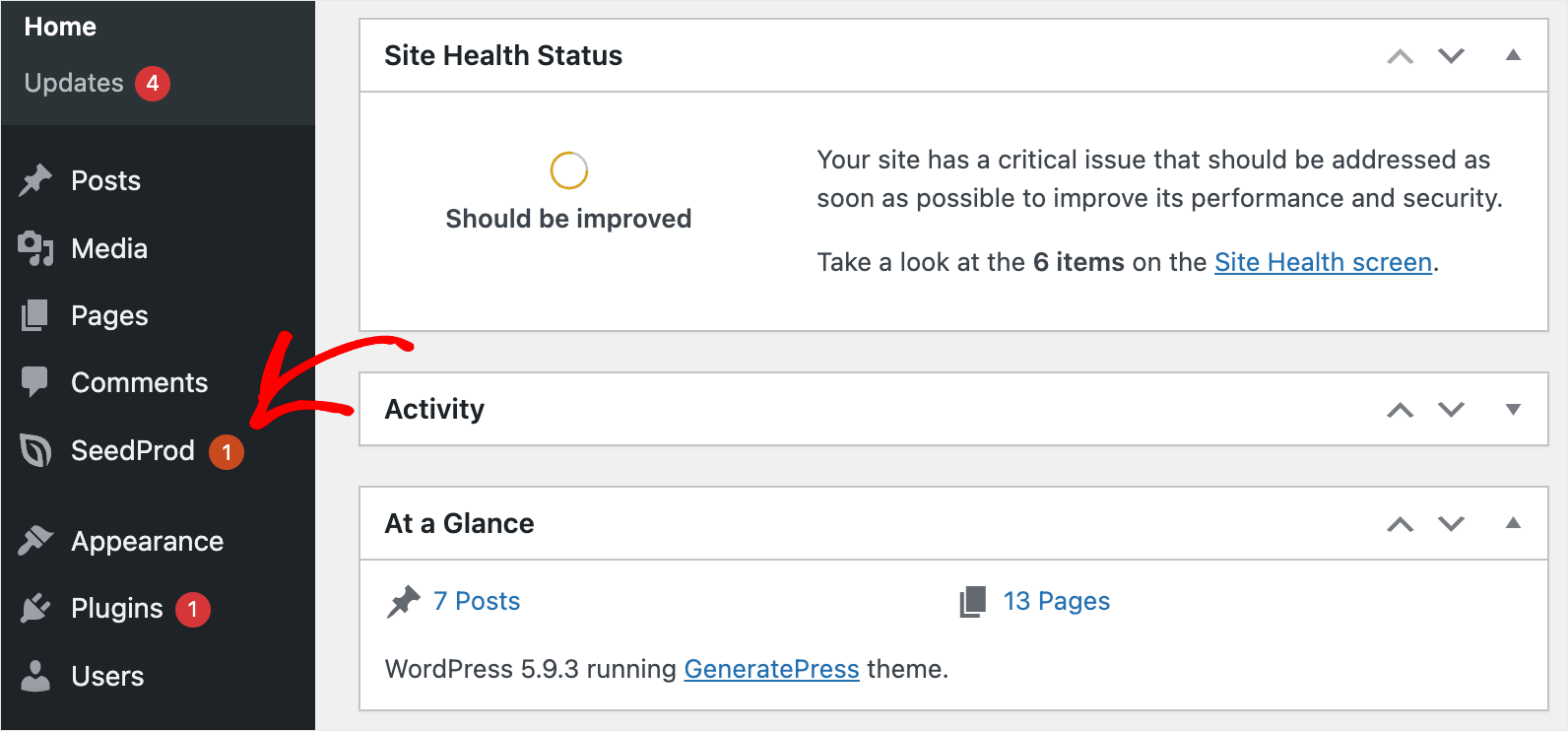Click the Plugins plug icon
The height and width of the screenshot is (731, 1568).
(35, 609)
